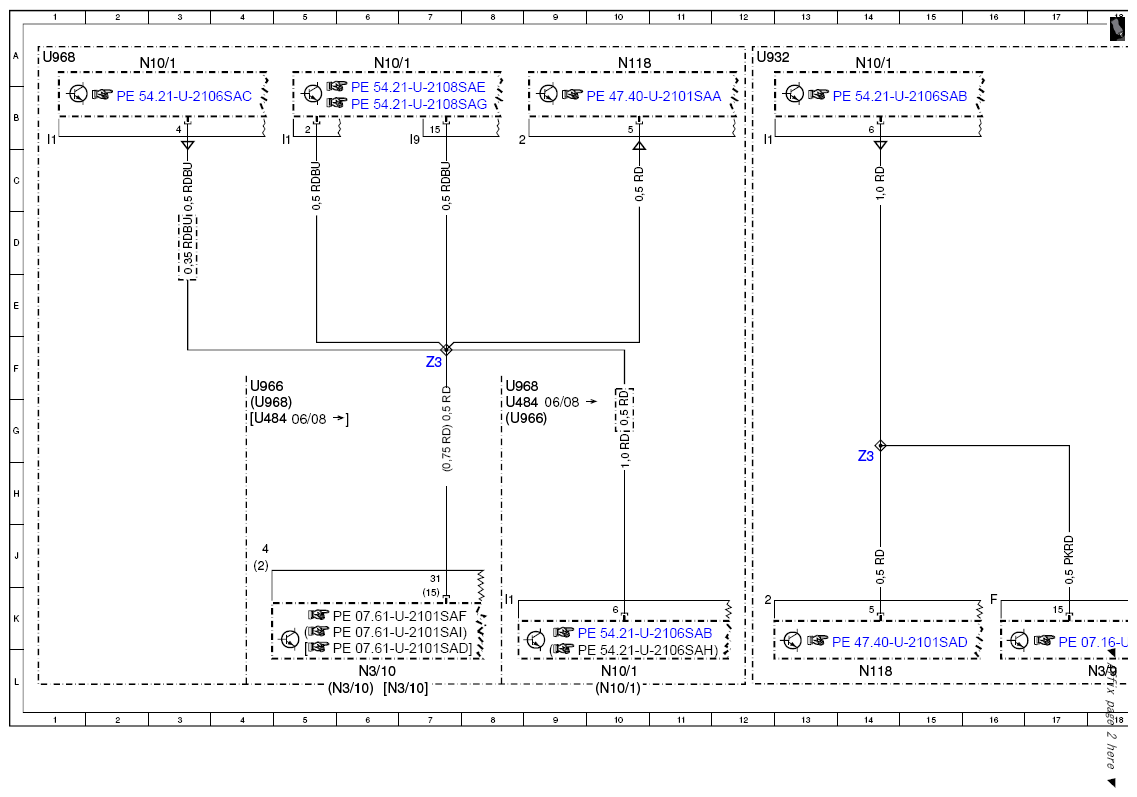Screen dimensions: 1137x797
Task: Click the transistor symbol next to PE 54.21-U-2106SAC
Action: 78,94
